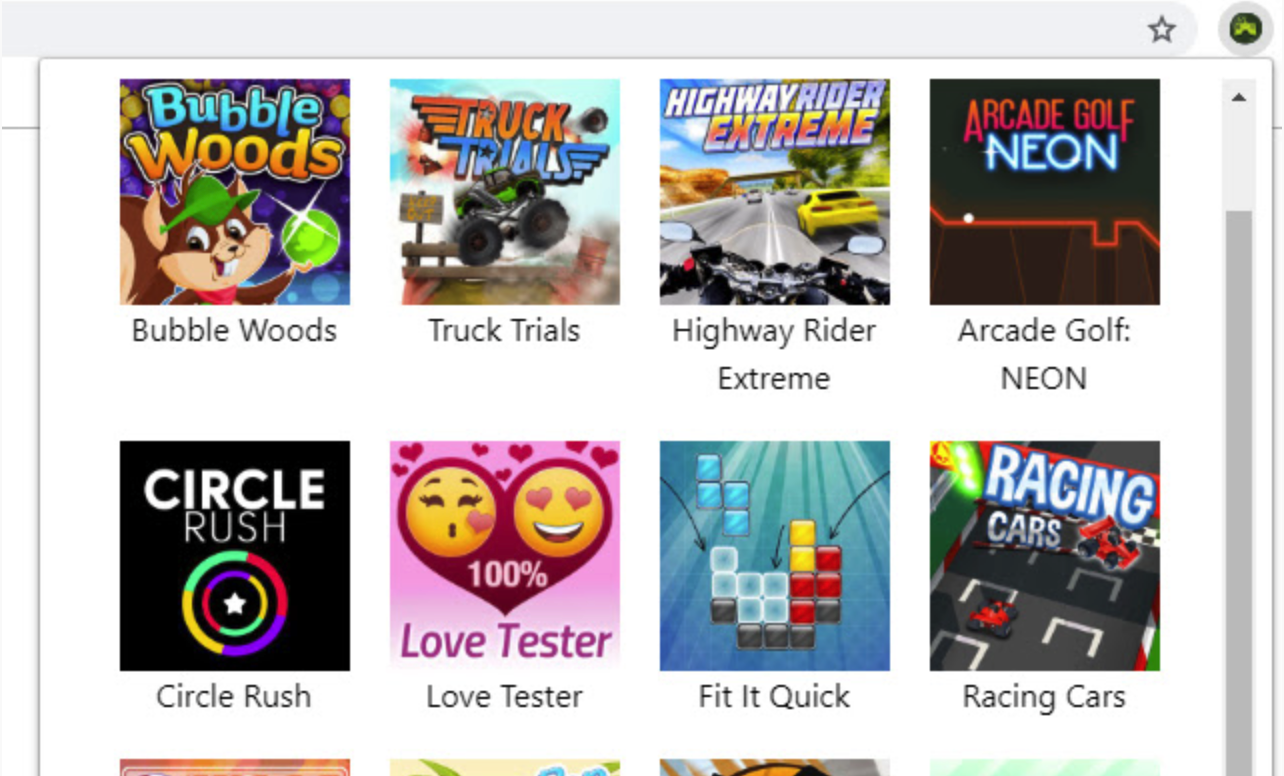
Task: Click the scrollbar up arrow
Action: 1239,98
